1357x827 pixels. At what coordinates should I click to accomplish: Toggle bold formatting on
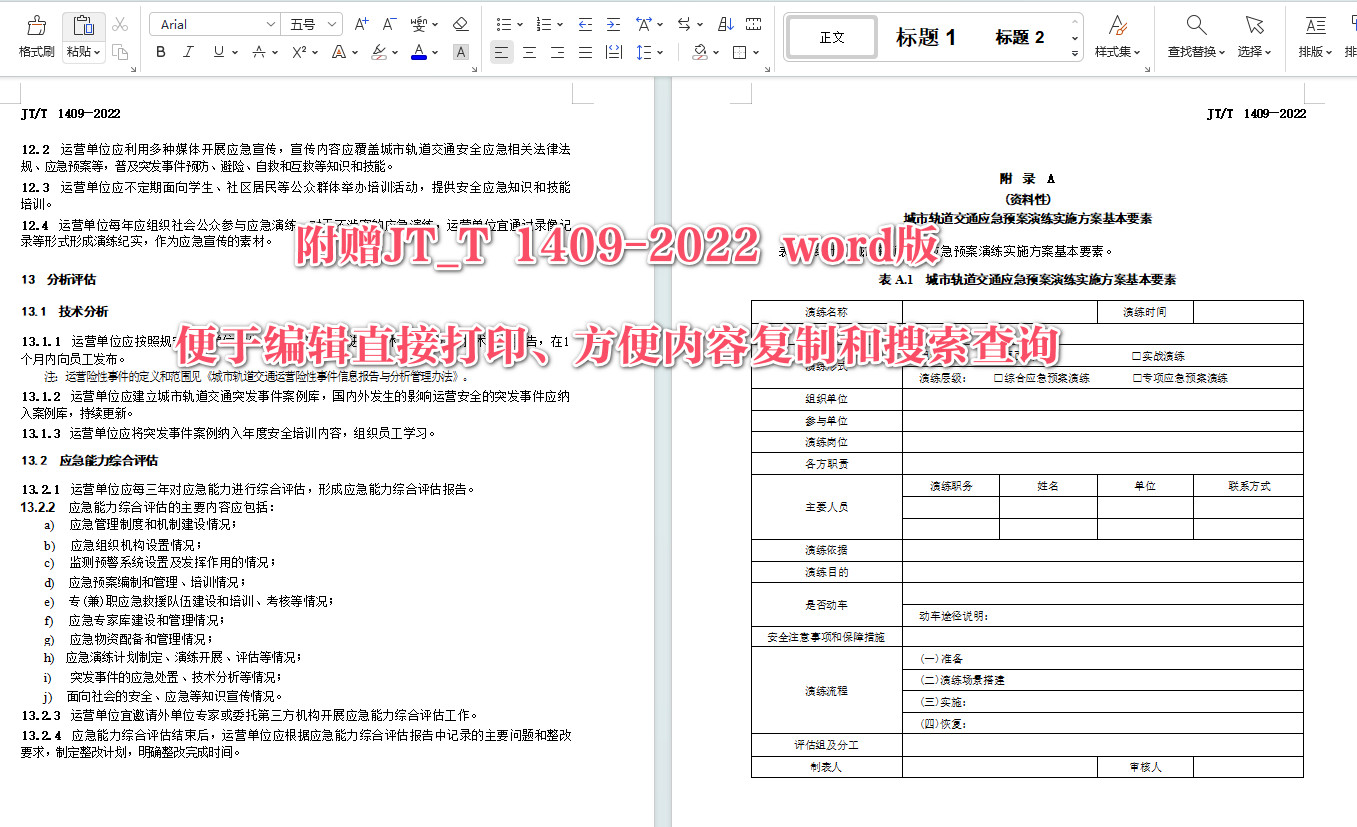coord(160,51)
